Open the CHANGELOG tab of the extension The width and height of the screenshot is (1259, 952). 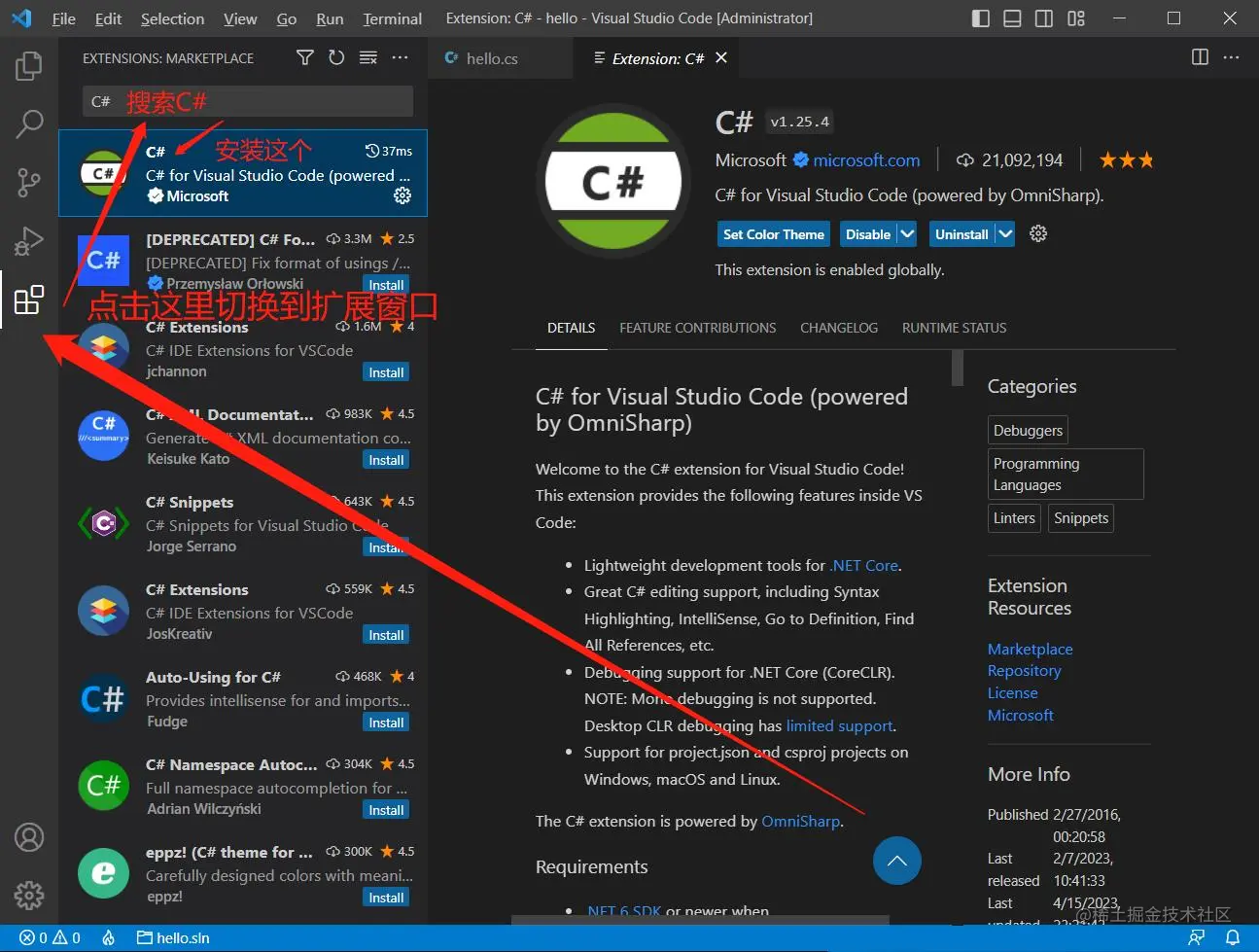tap(838, 328)
